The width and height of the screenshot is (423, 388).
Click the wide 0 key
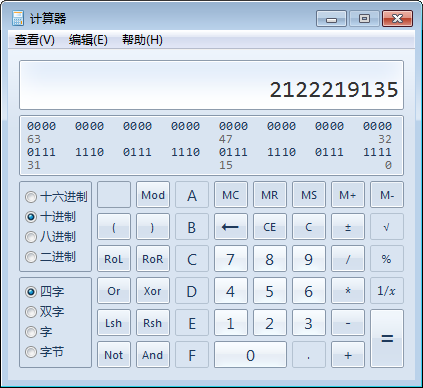click(x=250, y=355)
